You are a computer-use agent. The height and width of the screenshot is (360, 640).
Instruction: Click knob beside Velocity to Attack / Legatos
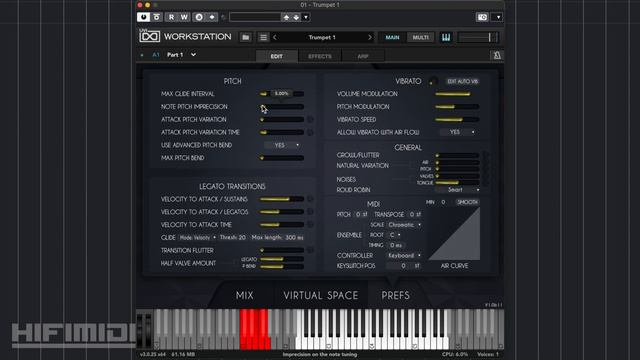(310, 211)
